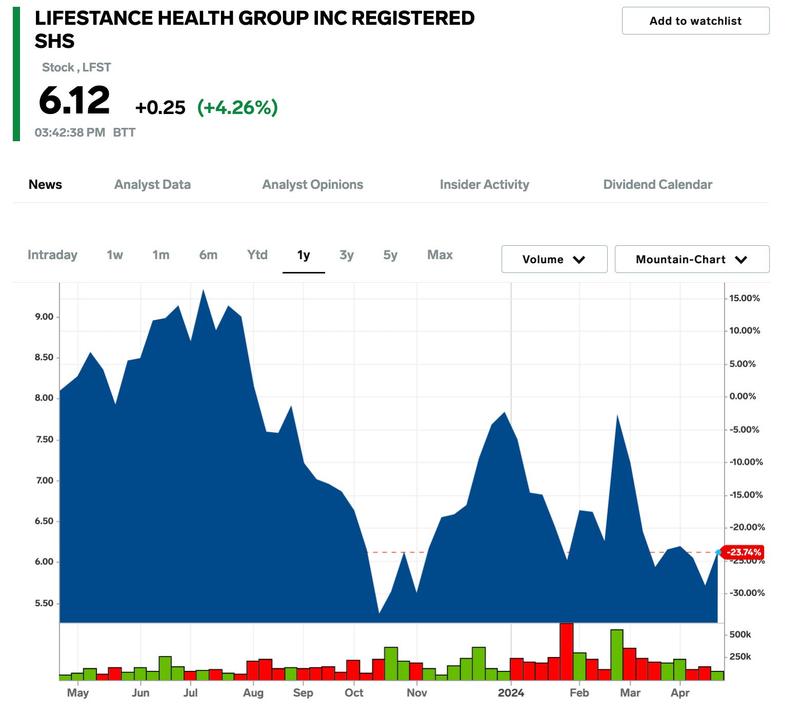
Task: Click the Aug axis label
Action: [253, 693]
